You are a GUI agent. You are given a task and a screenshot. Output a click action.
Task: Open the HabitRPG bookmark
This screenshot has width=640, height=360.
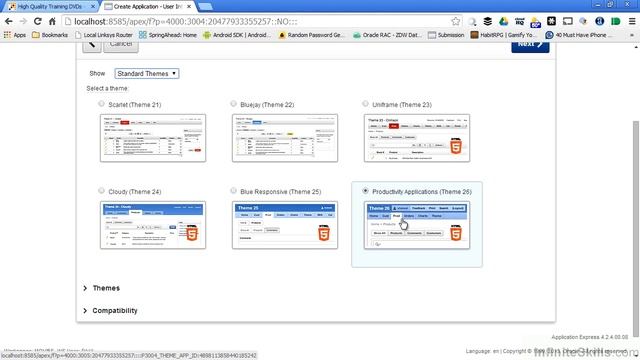click(504, 35)
